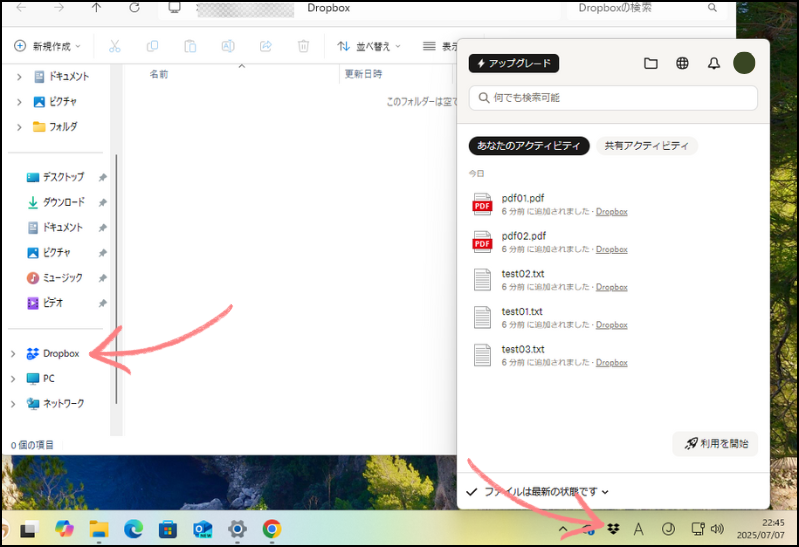Show hidden tray icons chevron
The height and width of the screenshot is (547, 799).
coord(563,529)
